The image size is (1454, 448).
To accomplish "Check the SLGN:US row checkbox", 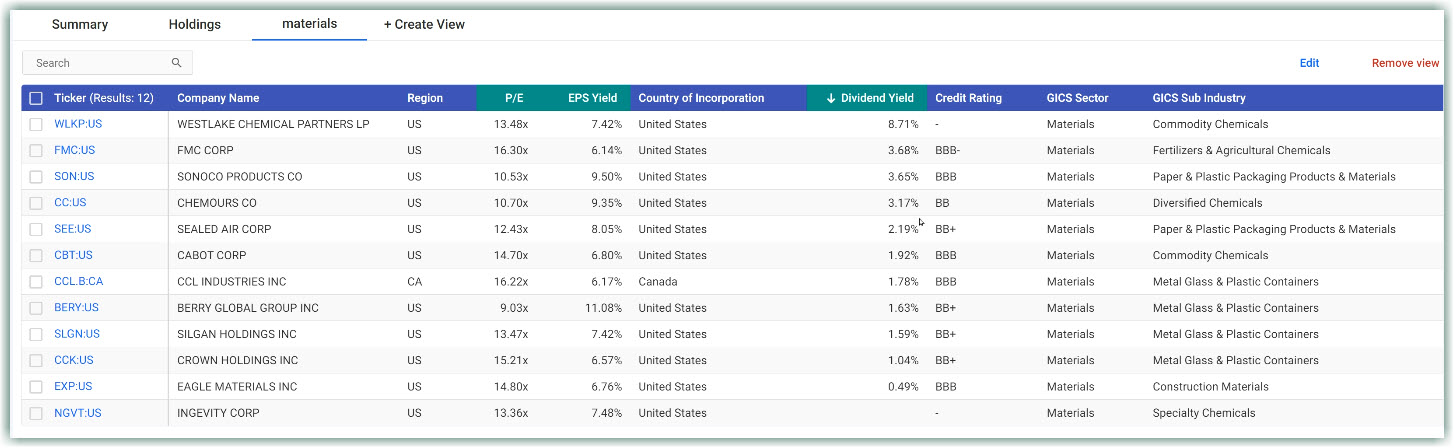I will 36,334.
